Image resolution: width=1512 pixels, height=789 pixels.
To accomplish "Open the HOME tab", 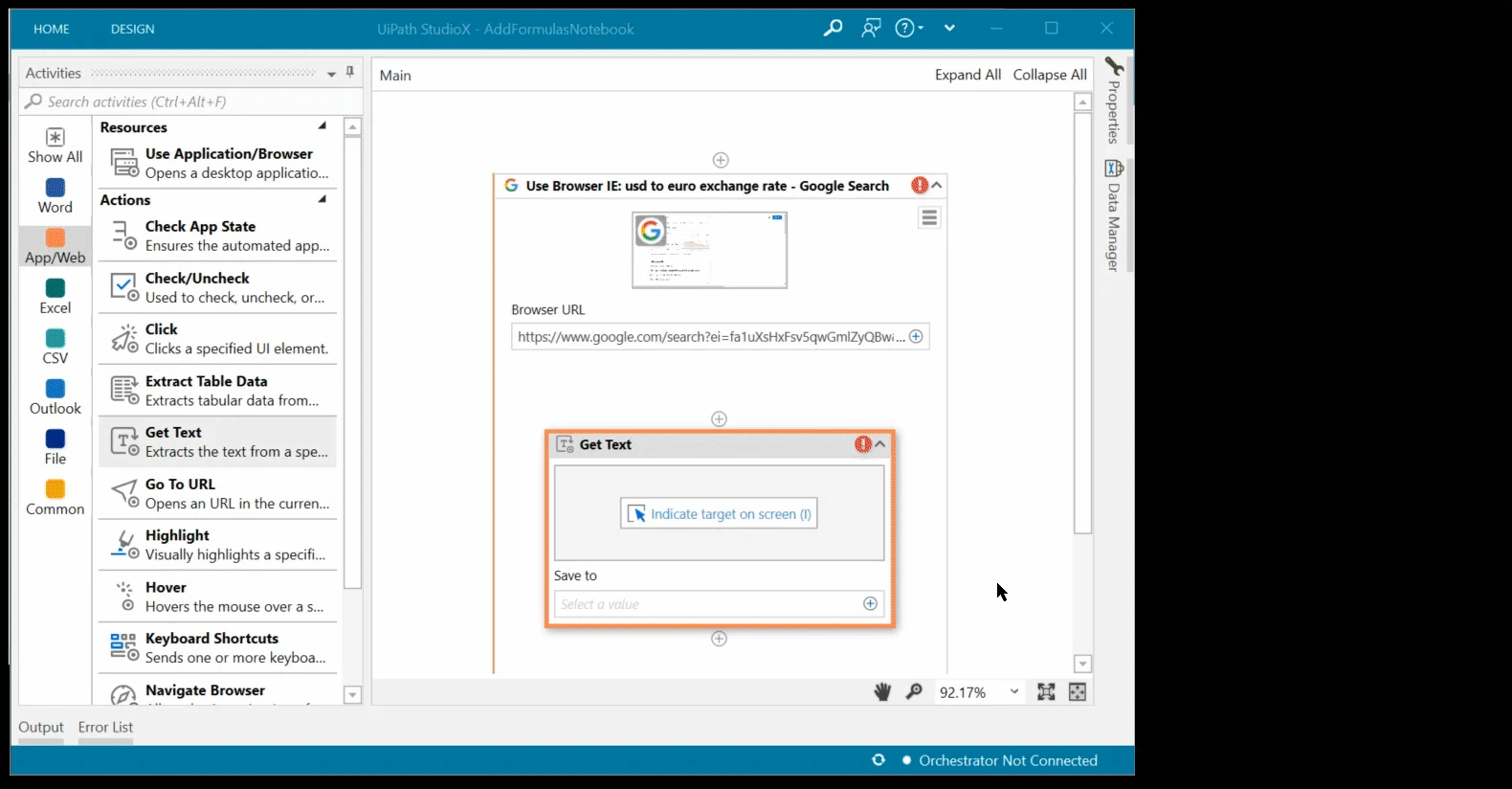I will pos(52,29).
